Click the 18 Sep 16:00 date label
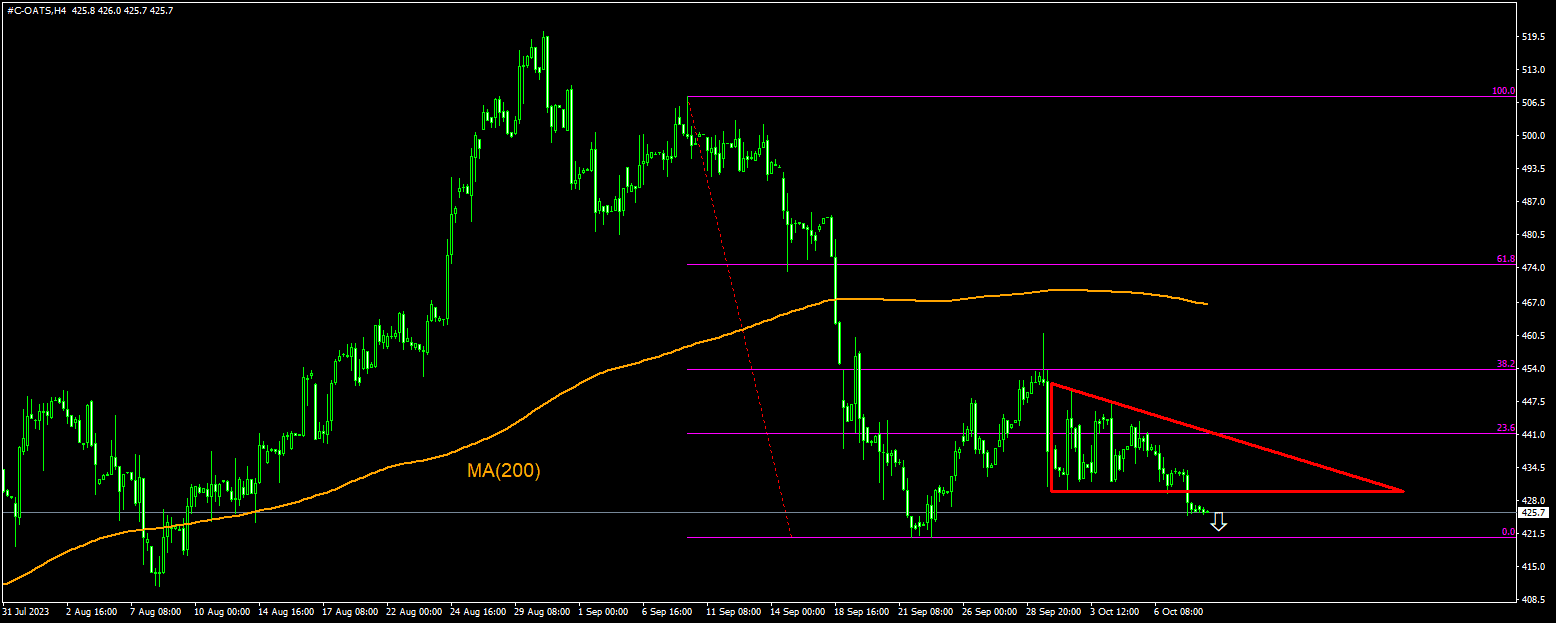1556x623 pixels. pyautogui.click(x=861, y=611)
